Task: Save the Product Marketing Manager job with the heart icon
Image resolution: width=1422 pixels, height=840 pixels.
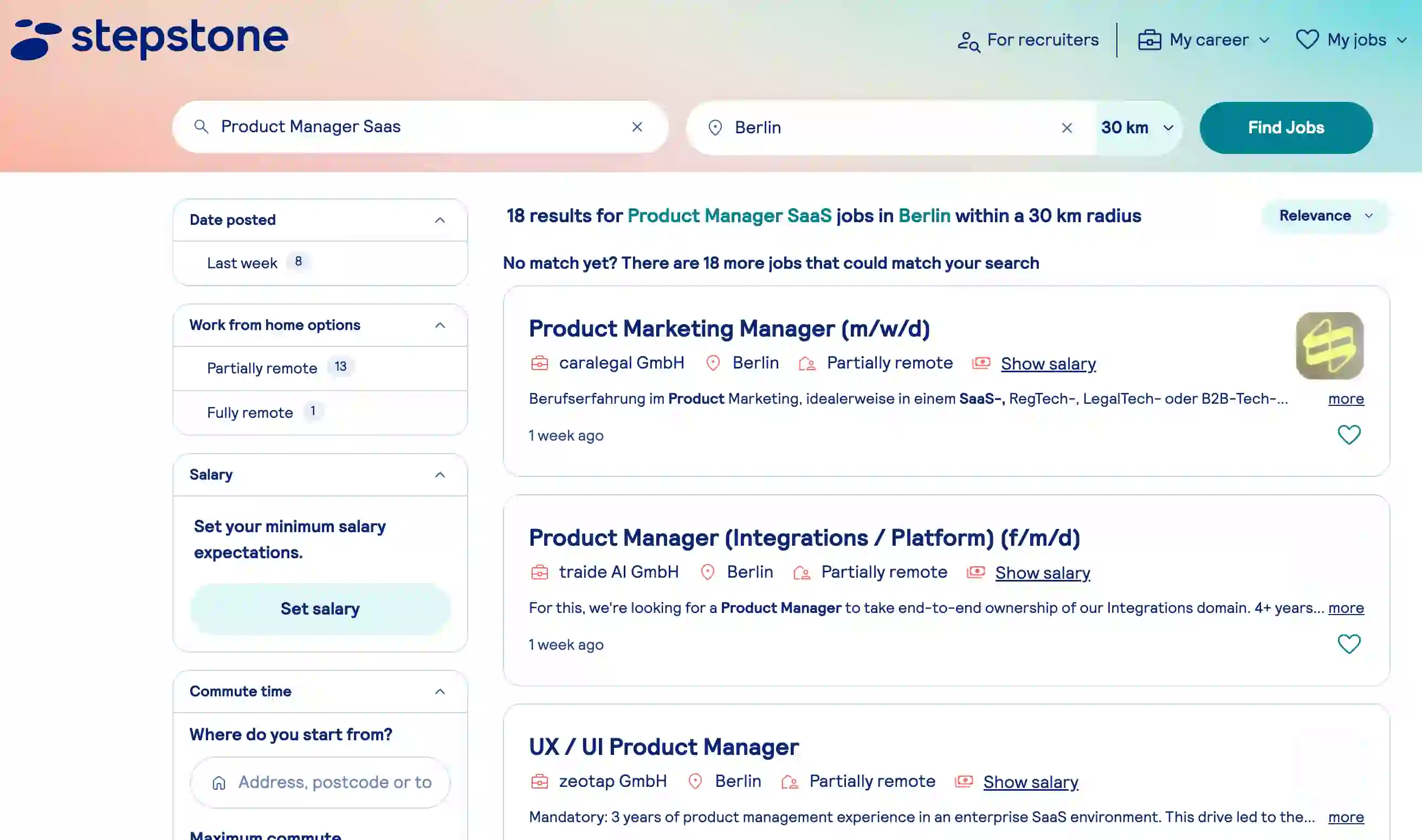Action: [x=1349, y=434]
